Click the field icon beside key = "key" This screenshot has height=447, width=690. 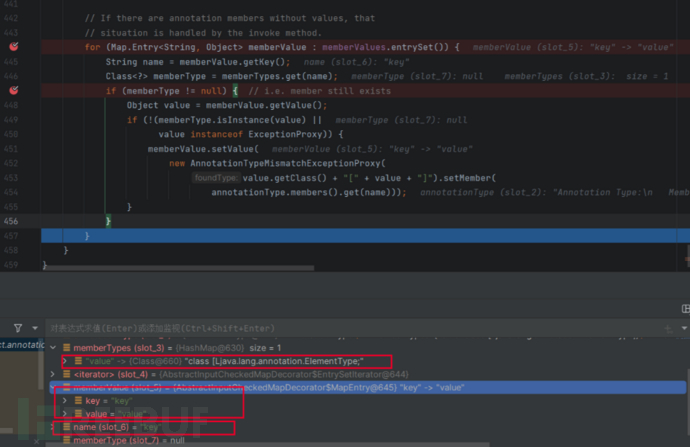pos(78,399)
